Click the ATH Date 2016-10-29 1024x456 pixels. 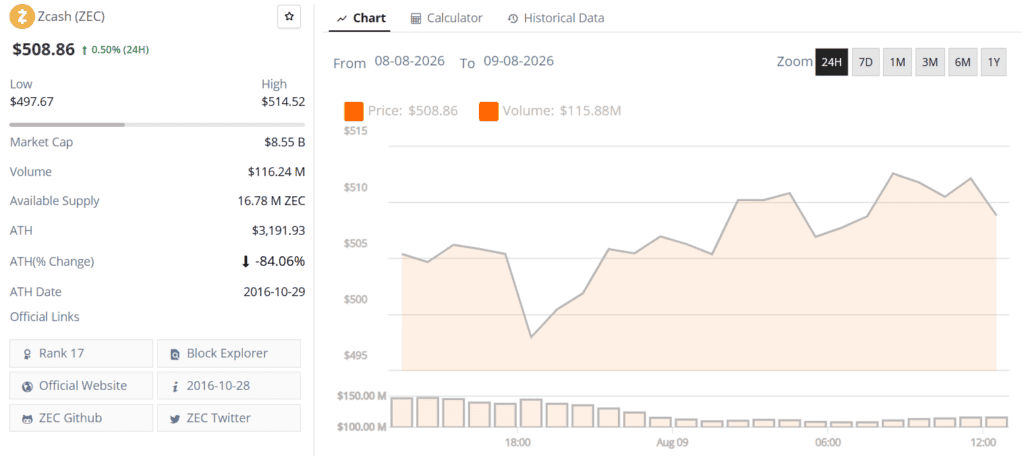click(274, 292)
